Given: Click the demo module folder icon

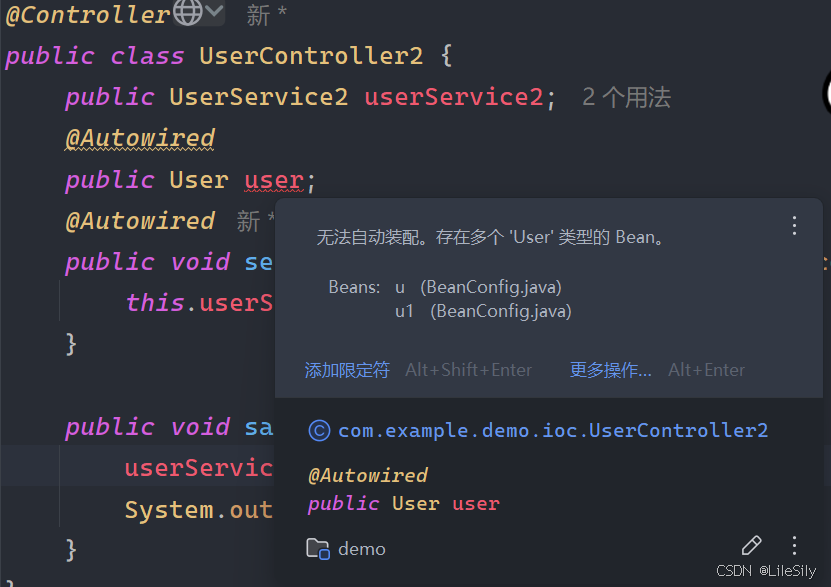Looking at the screenshot, I should [318, 548].
